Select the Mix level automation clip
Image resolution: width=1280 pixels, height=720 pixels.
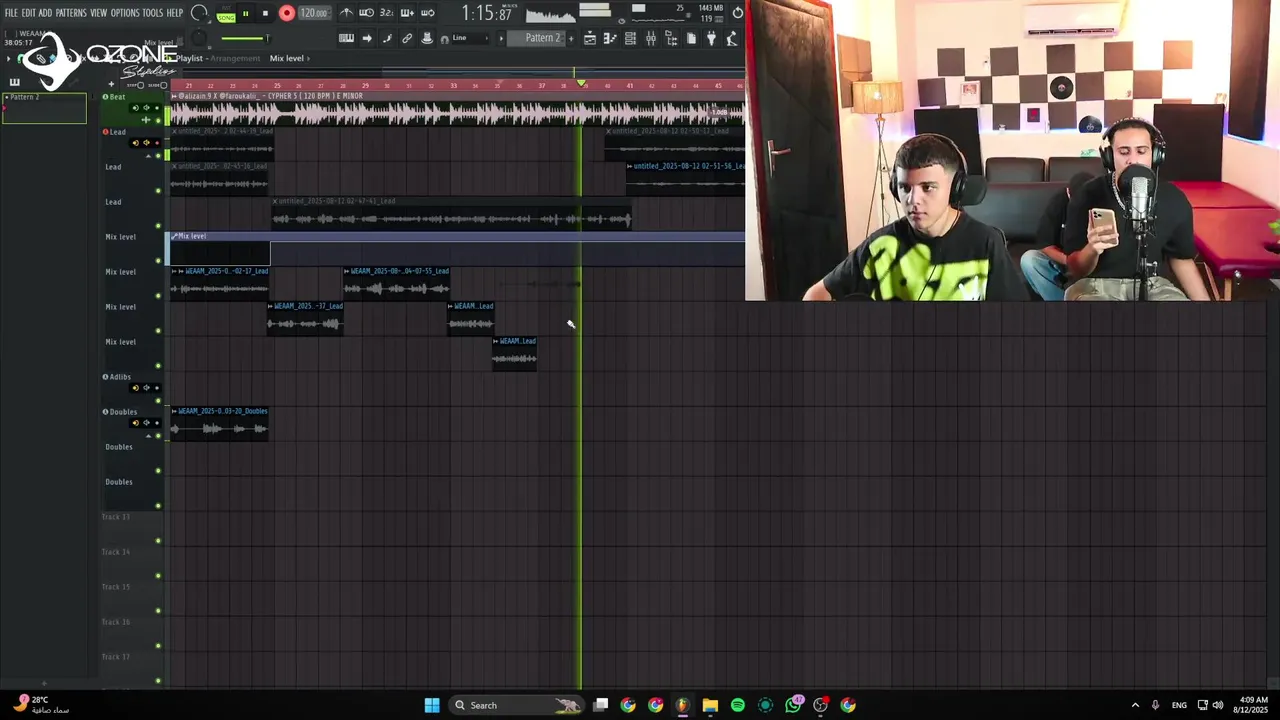coord(457,249)
